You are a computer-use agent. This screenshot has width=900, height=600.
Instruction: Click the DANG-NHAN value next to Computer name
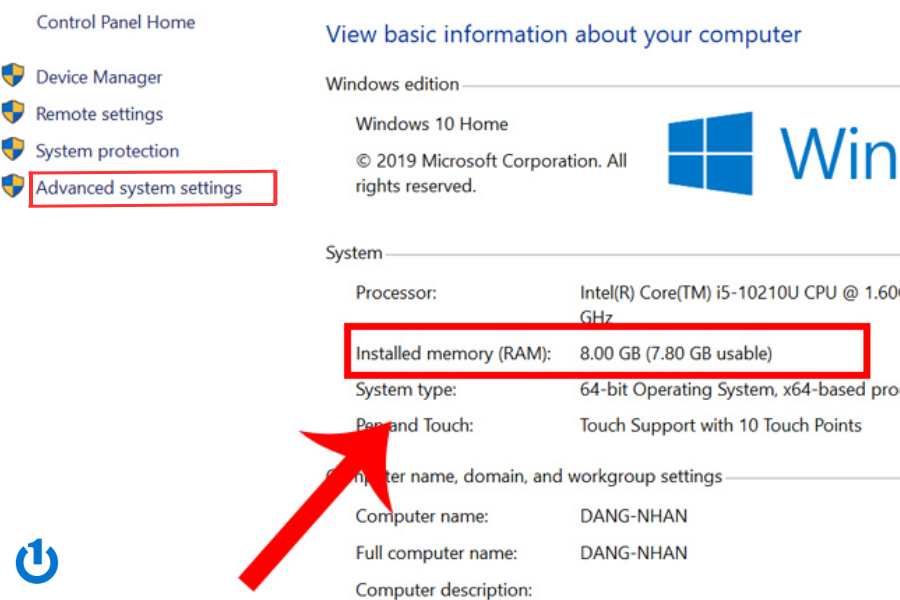tap(633, 517)
